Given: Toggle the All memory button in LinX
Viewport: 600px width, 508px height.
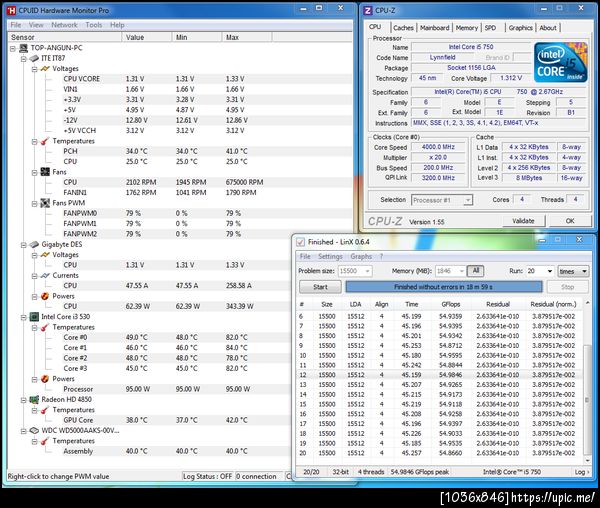Looking at the screenshot, I should [475, 271].
